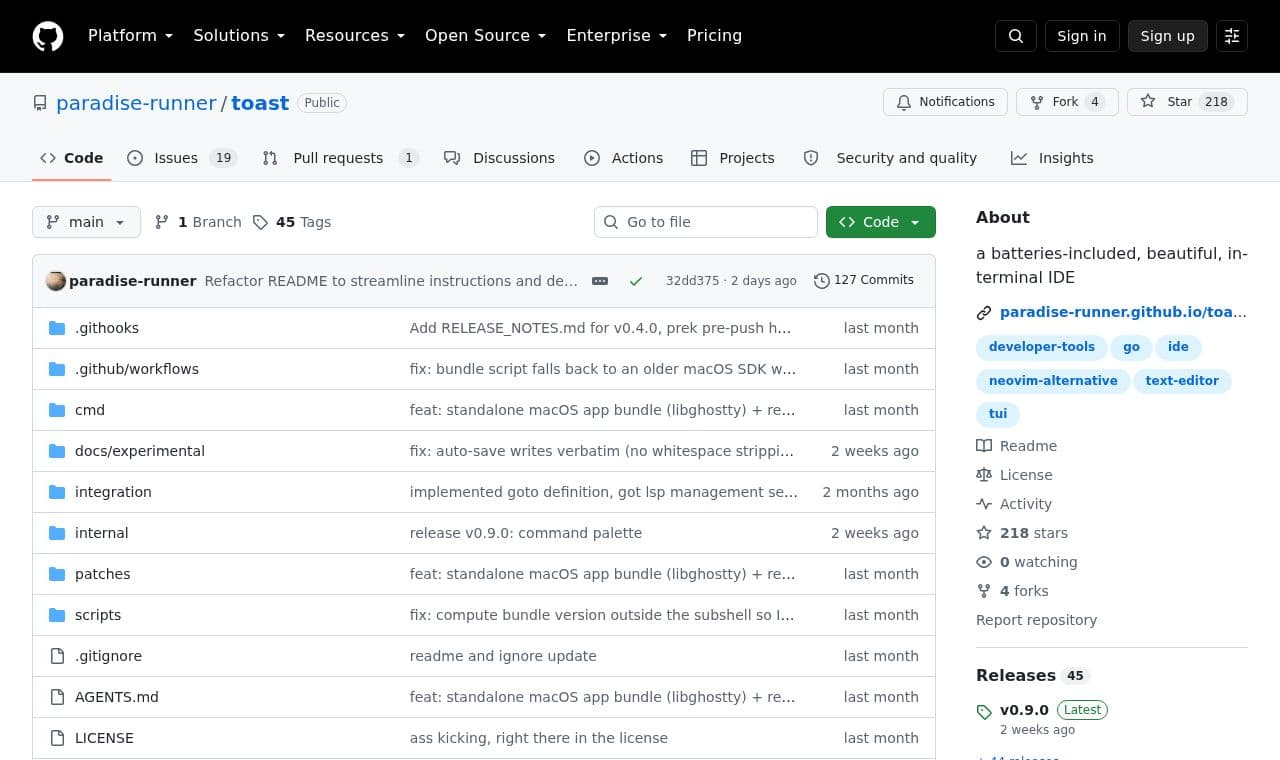
Task: Click the eye icon beside 0 watching
Action: click(x=984, y=562)
